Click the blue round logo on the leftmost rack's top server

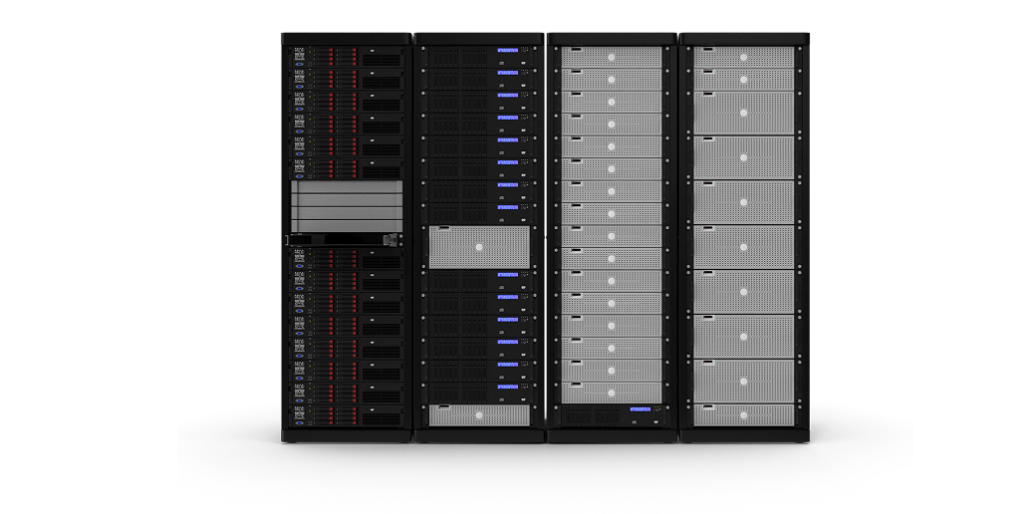click(x=299, y=64)
